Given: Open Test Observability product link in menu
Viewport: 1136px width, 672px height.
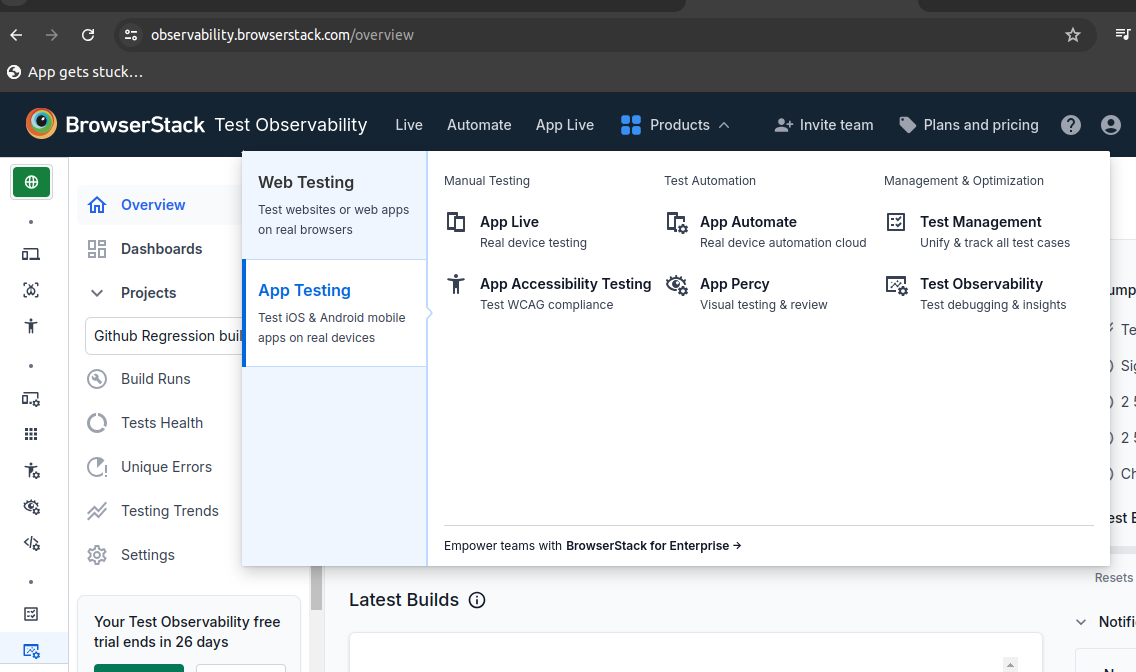Looking at the screenshot, I should click(x=976, y=294).
